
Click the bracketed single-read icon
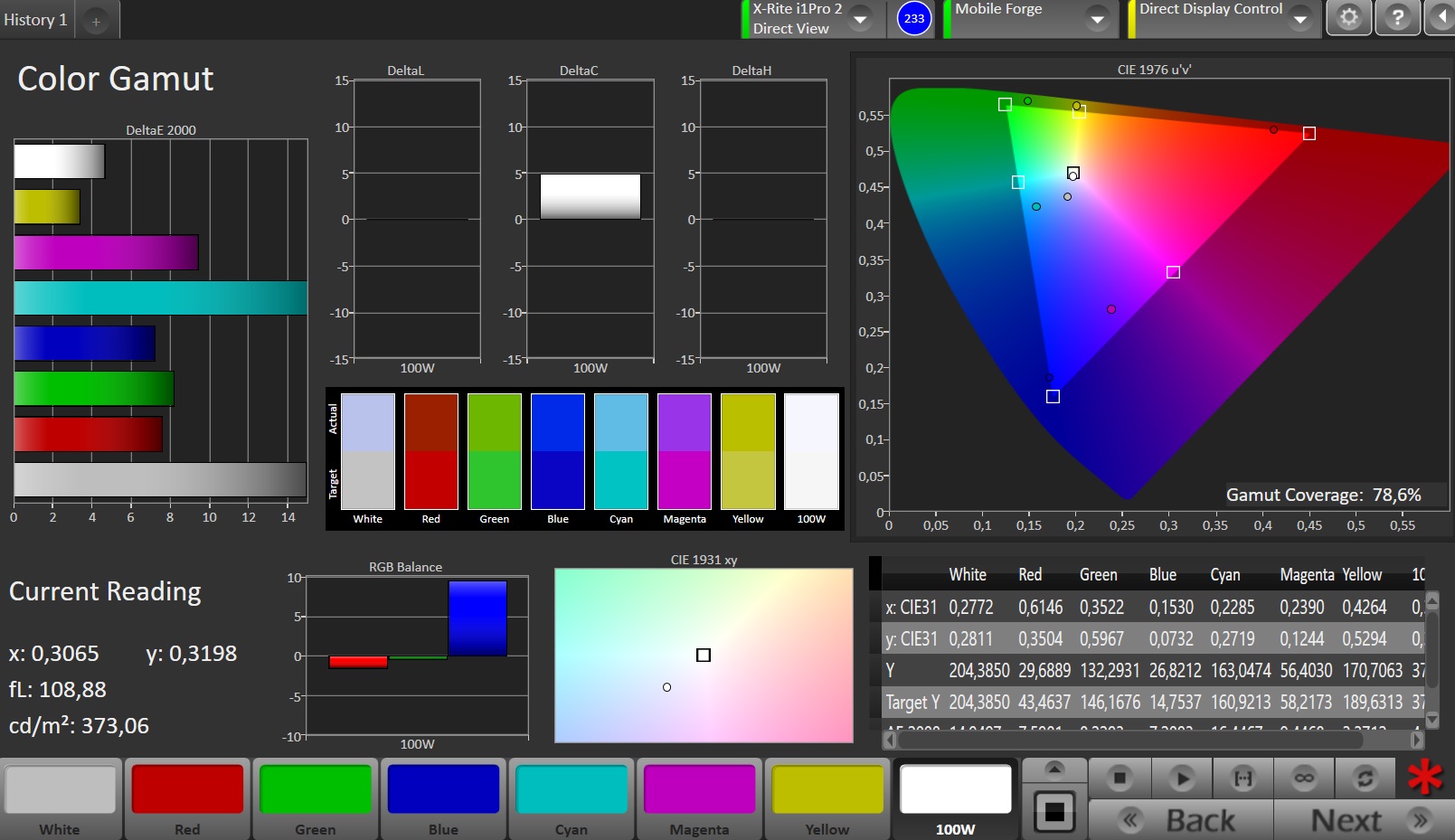[1243, 779]
